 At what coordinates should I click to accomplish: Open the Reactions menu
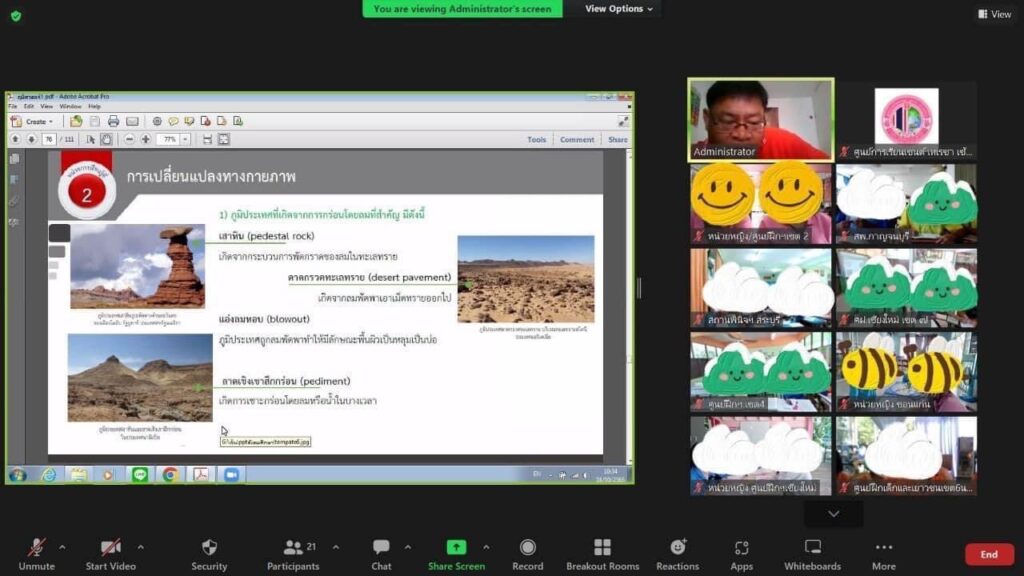pyautogui.click(x=678, y=548)
